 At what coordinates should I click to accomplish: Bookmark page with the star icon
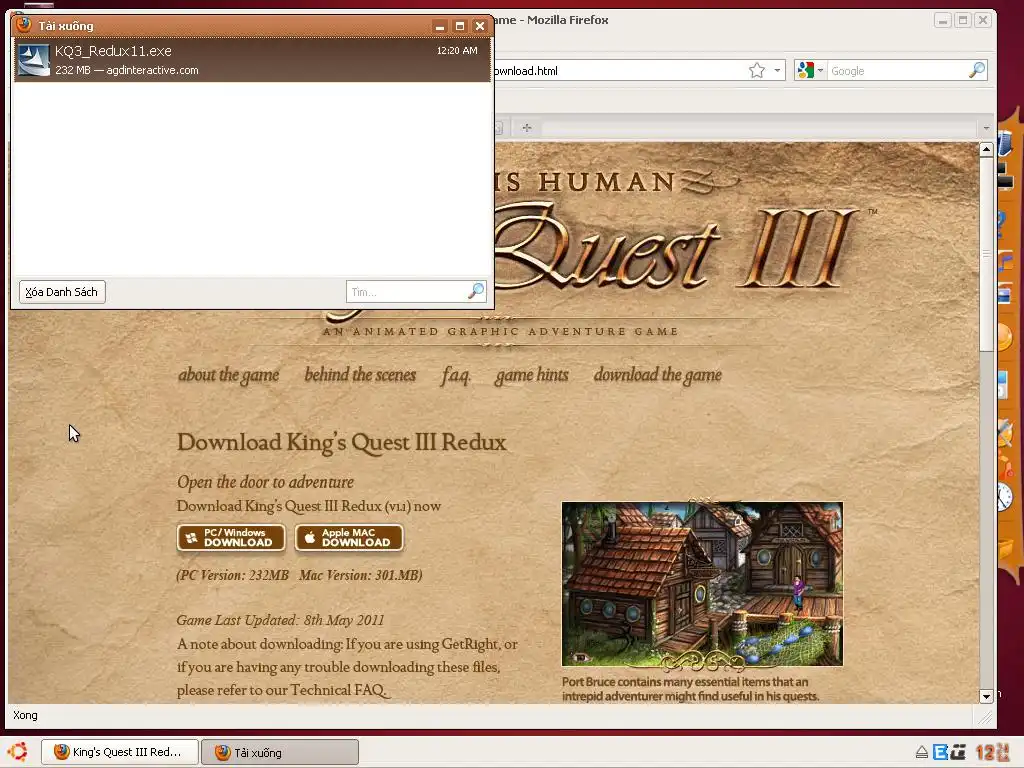click(757, 71)
